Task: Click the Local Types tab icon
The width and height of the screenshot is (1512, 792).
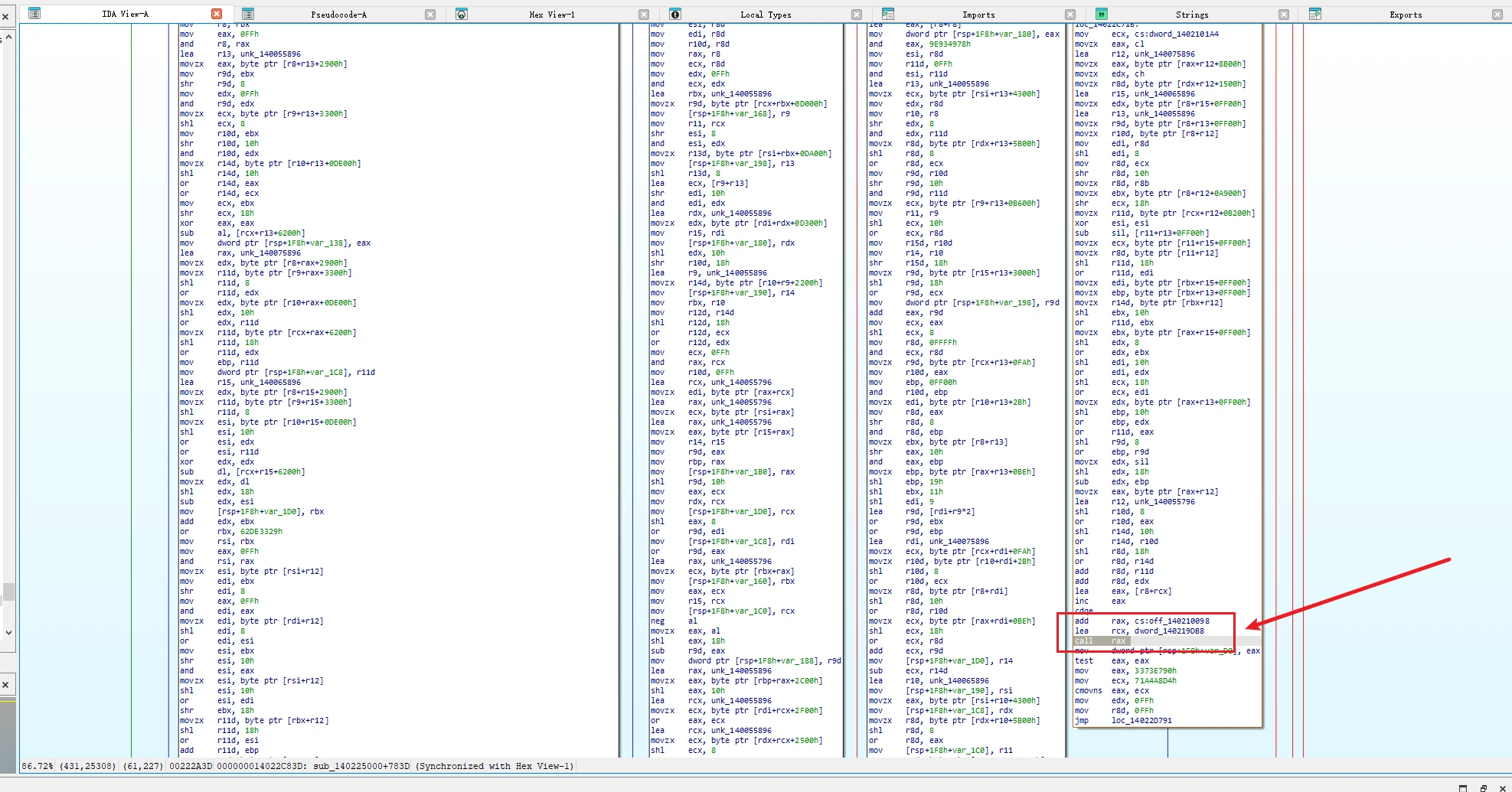Action: (x=675, y=14)
